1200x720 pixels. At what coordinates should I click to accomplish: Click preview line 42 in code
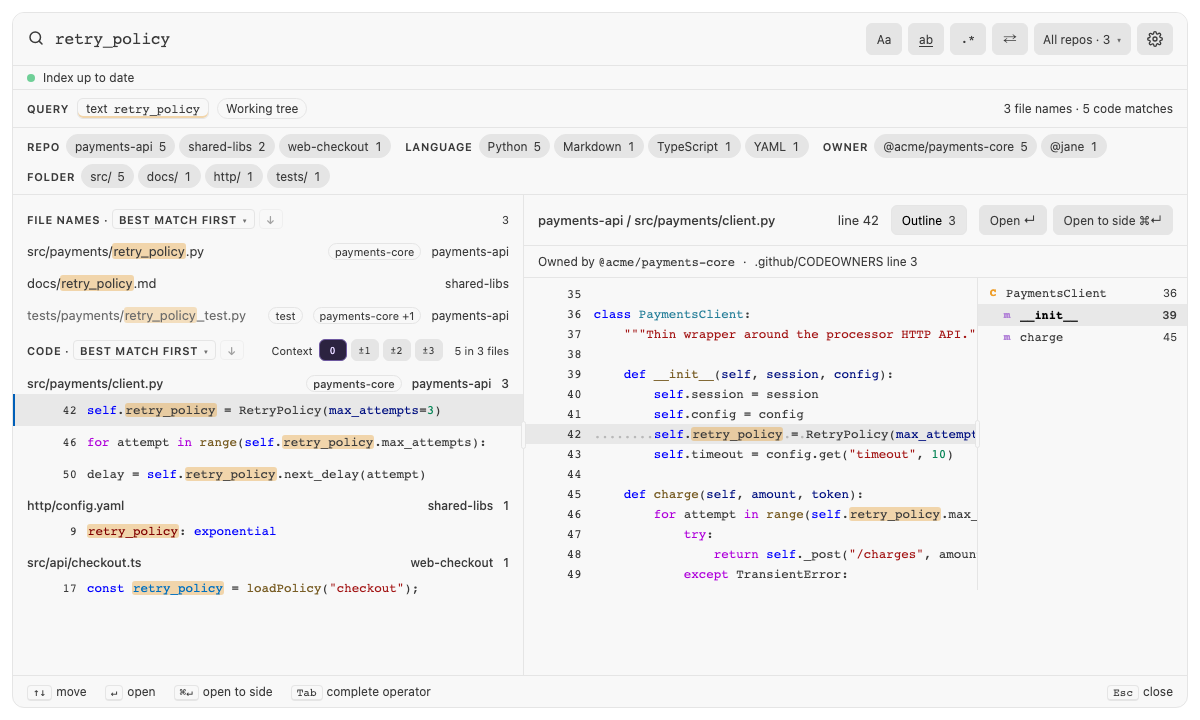click(751, 434)
